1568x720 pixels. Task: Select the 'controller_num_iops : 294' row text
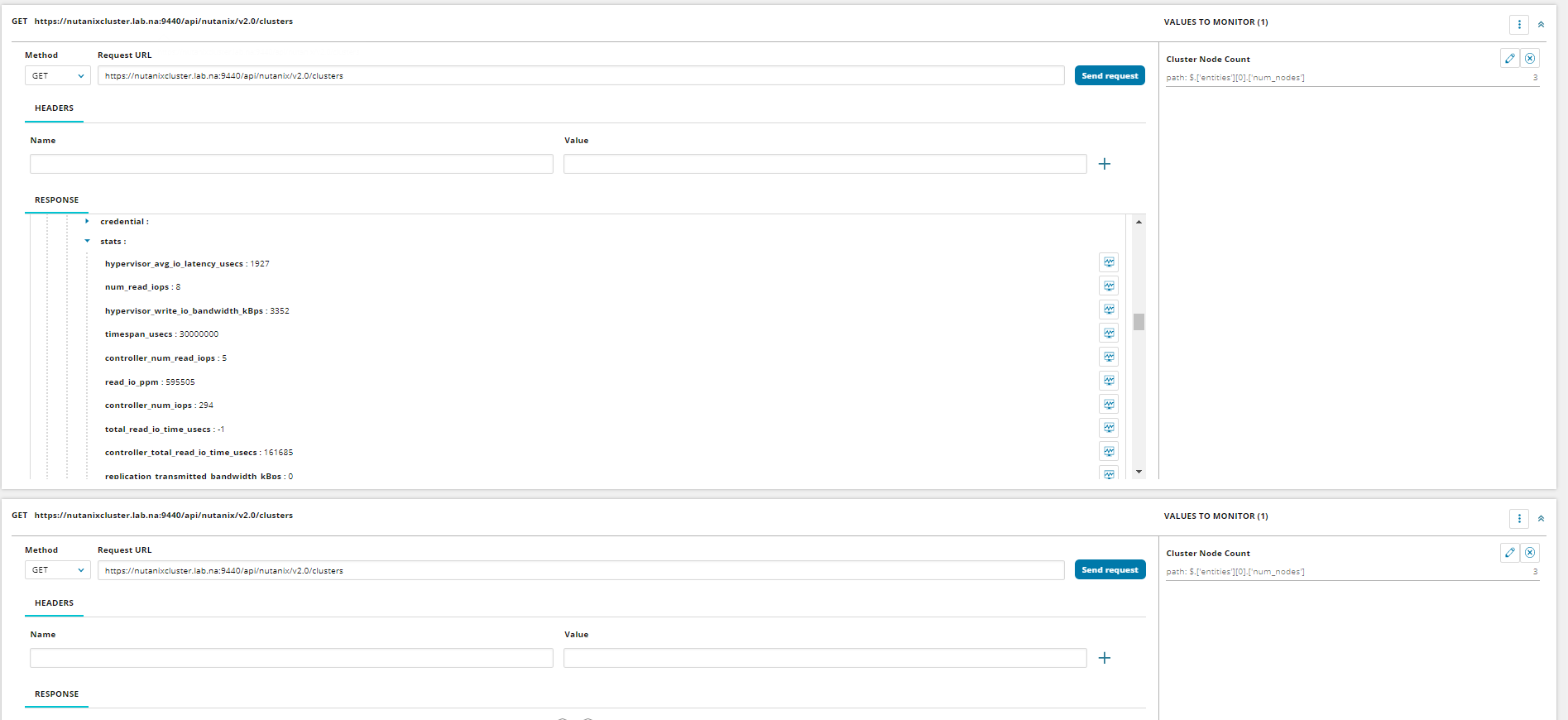(x=159, y=406)
